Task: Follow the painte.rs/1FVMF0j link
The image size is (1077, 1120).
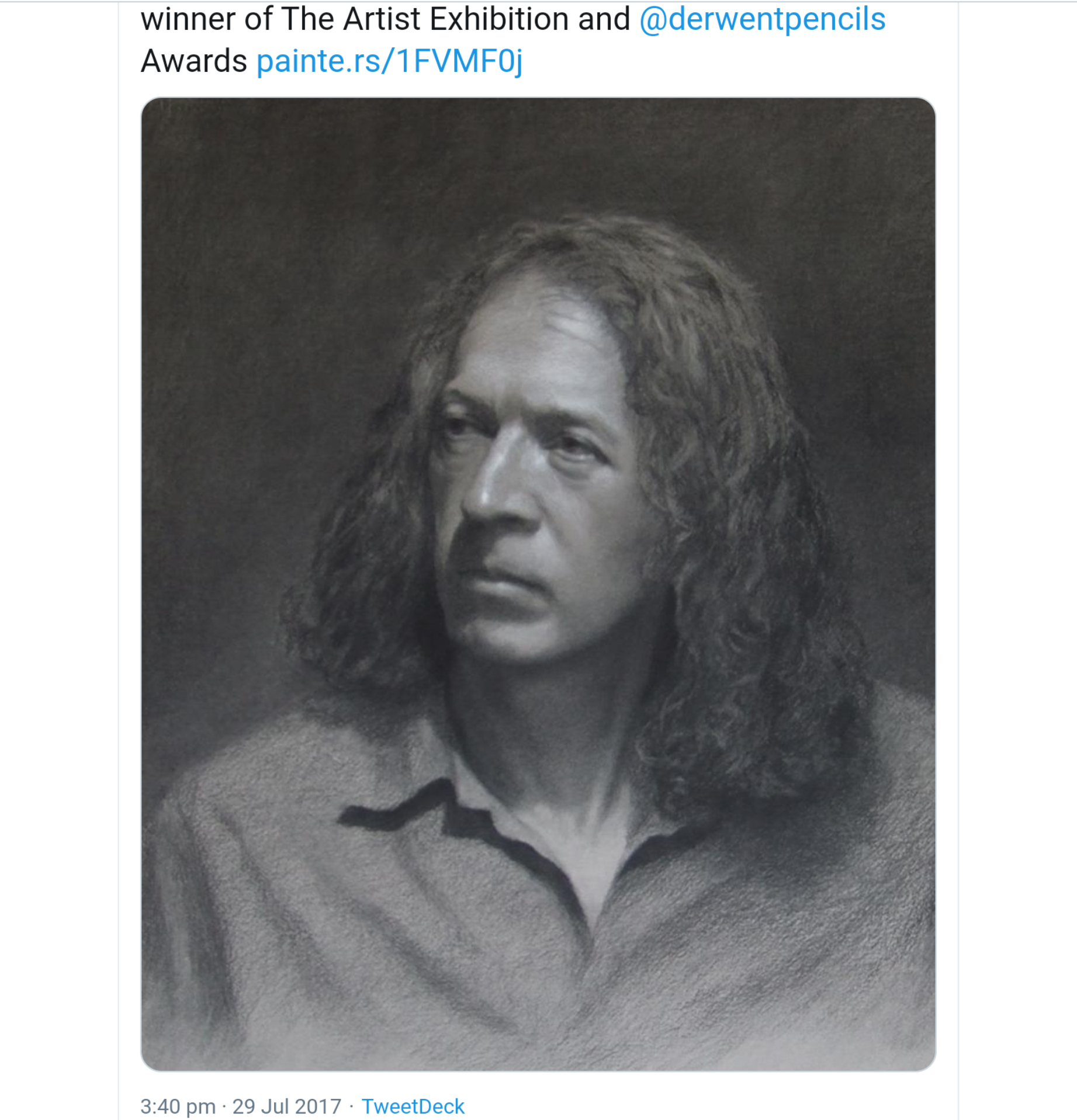Action: [x=389, y=61]
